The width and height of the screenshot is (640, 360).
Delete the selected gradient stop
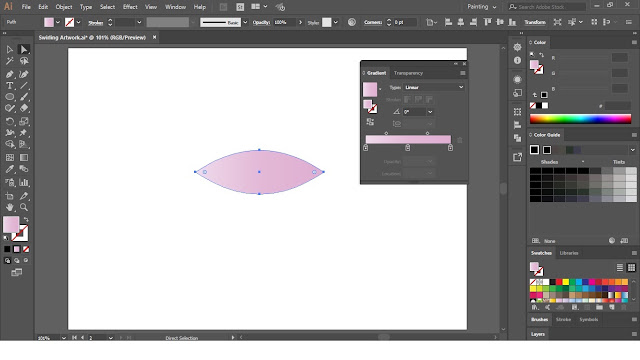pyautogui.click(x=460, y=140)
